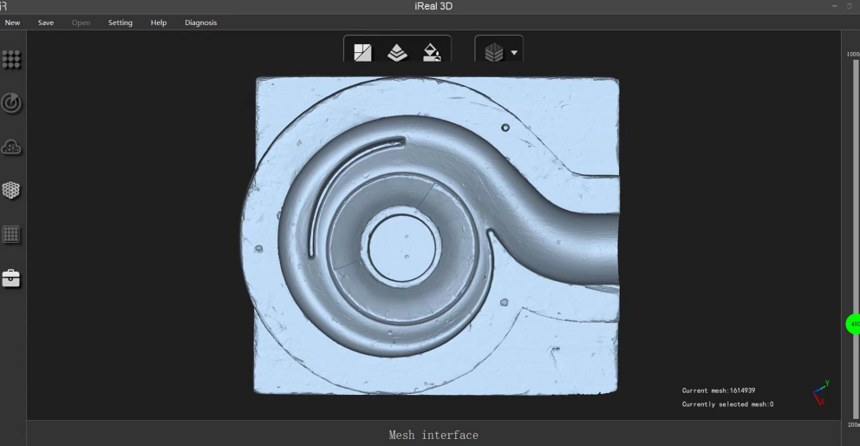The height and width of the screenshot is (446, 860).
Task: Click the greyed-out Open menu item
Action: coord(81,22)
